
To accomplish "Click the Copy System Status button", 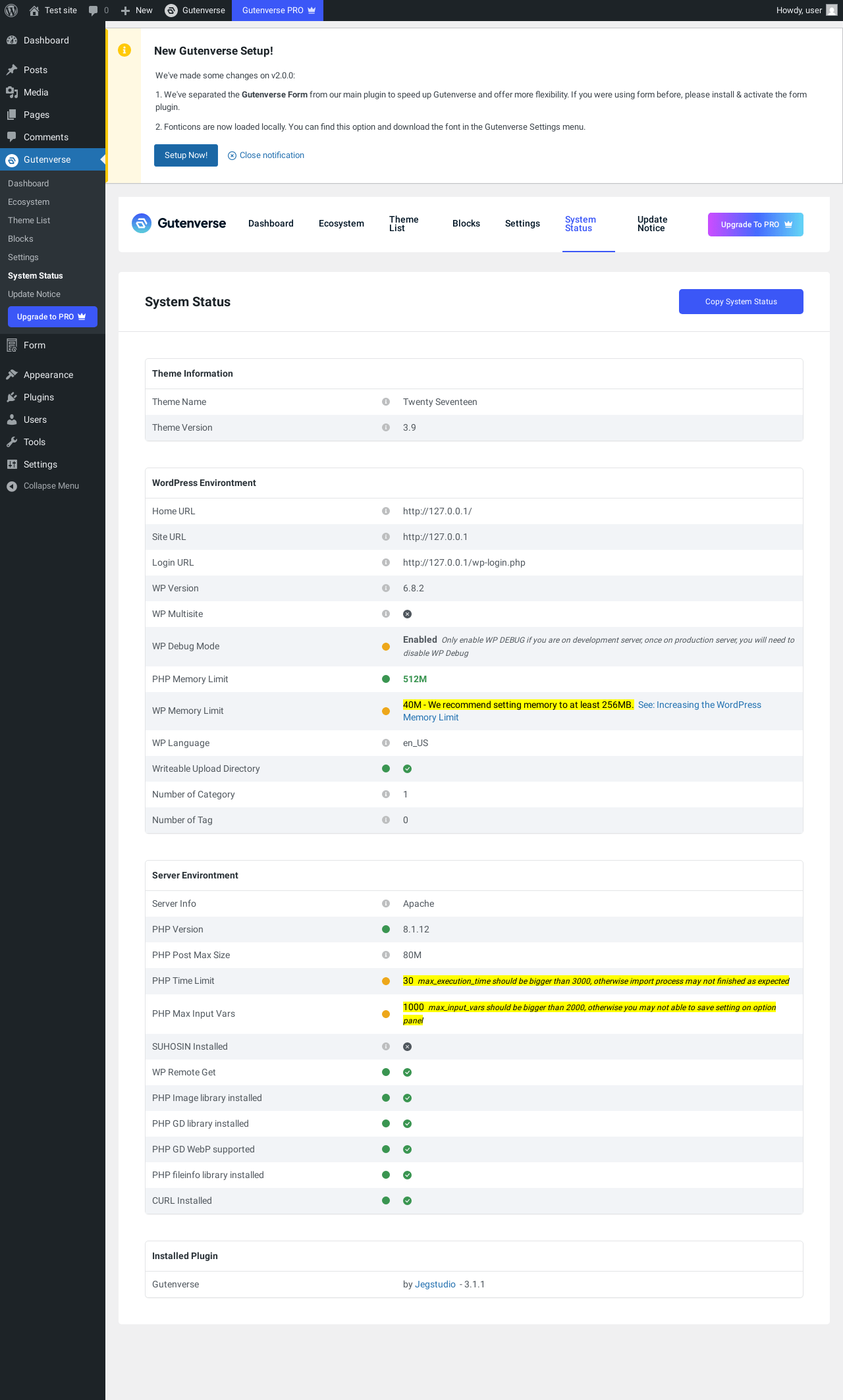I will click(741, 302).
